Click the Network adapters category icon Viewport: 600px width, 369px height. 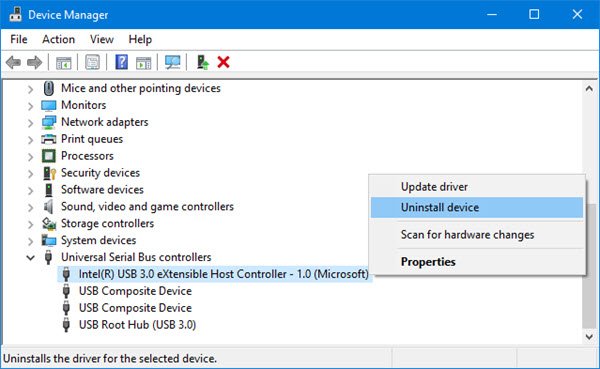tap(49, 122)
